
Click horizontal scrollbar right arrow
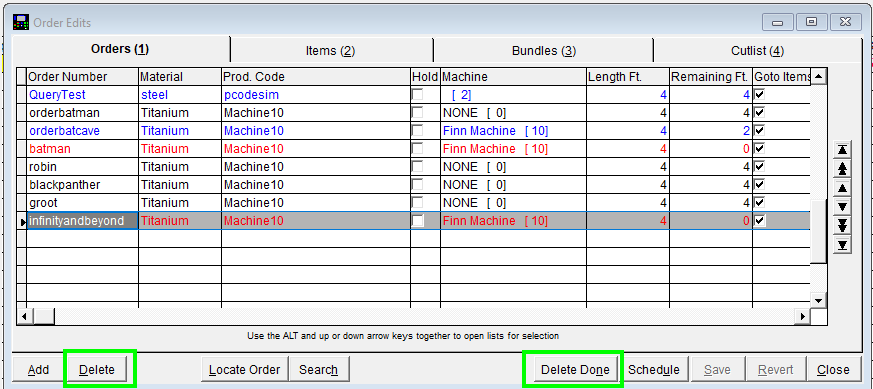click(803, 317)
